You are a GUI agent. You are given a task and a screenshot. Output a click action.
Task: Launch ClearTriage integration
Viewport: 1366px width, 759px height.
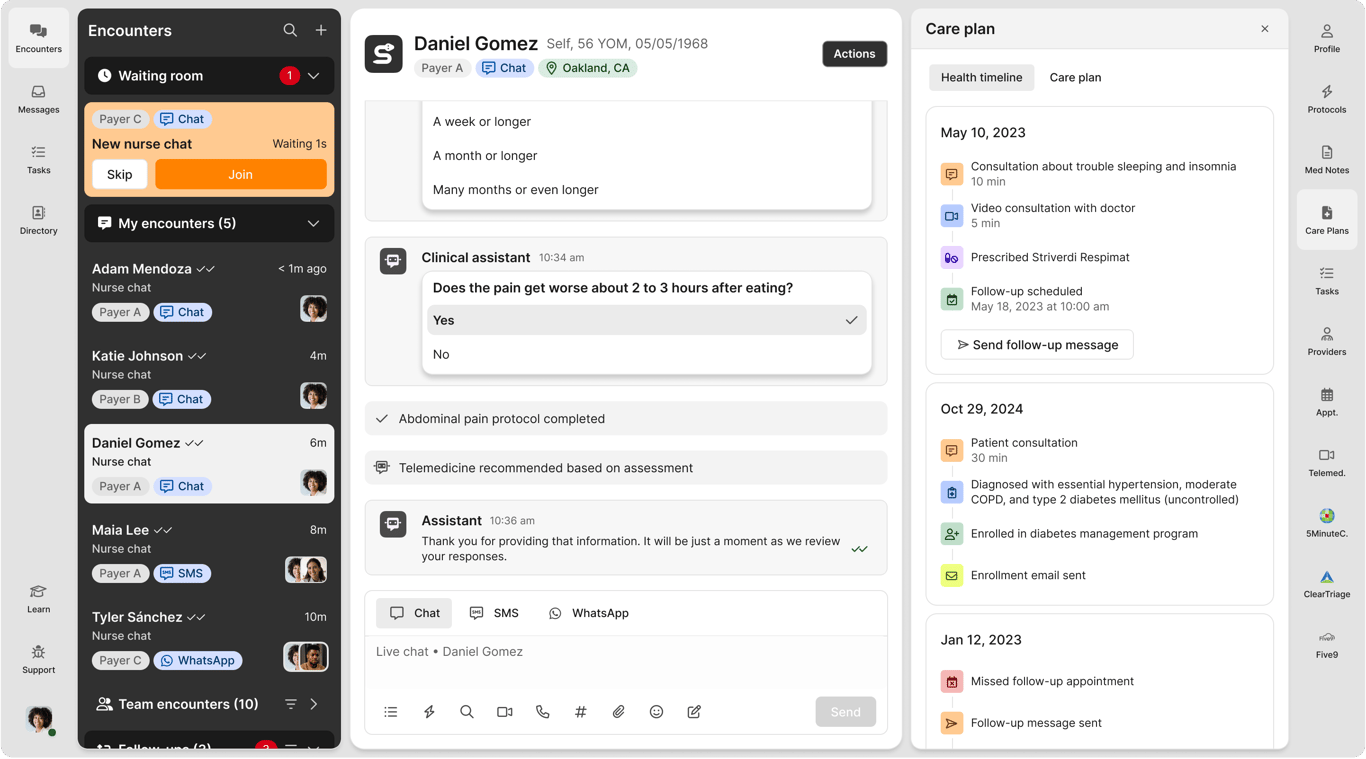tap(1327, 584)
